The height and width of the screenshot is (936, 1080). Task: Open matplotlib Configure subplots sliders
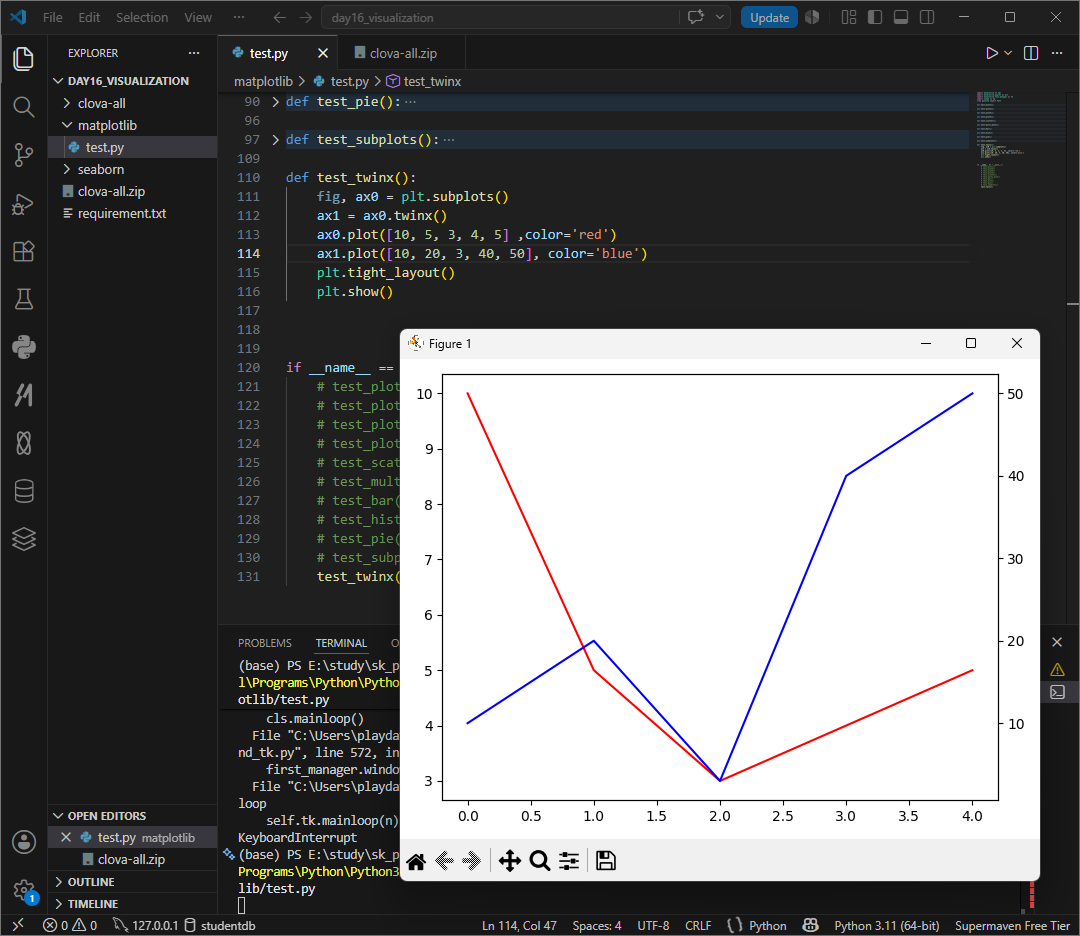pos(569,861)
